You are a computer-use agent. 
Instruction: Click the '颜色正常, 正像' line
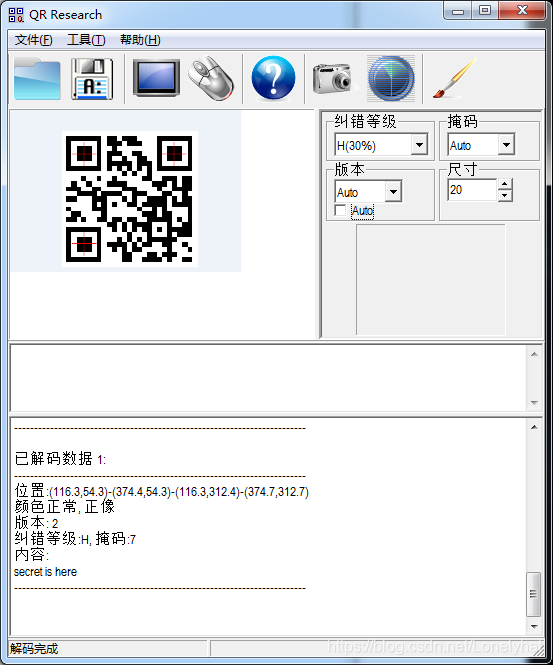pyautogui.click(x=64, y=507)
